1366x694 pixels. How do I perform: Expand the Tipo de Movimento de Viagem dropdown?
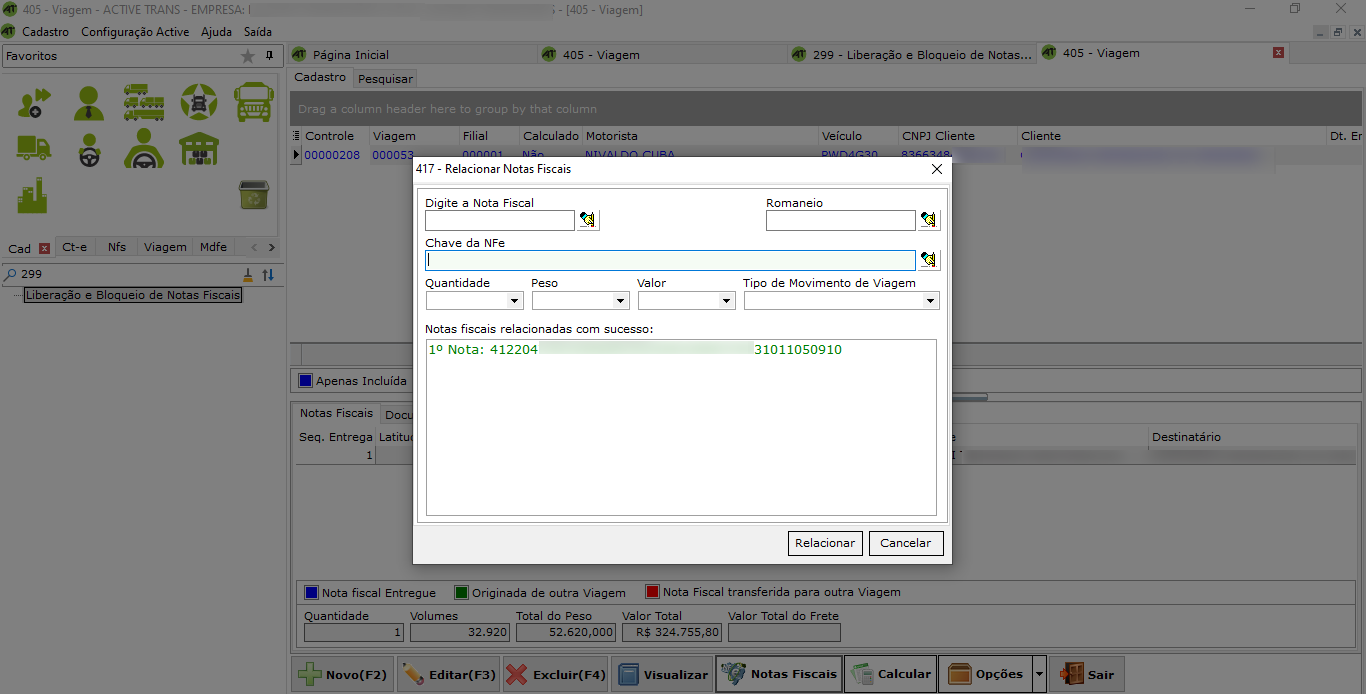click(930, 301)
